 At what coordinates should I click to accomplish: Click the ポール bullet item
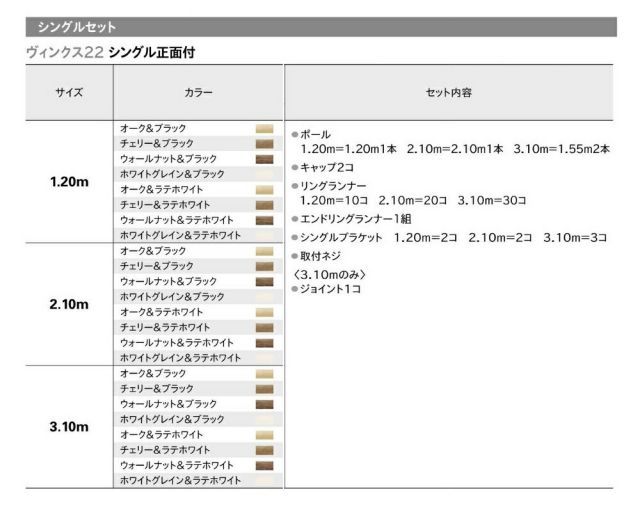(x=315, y=134)
